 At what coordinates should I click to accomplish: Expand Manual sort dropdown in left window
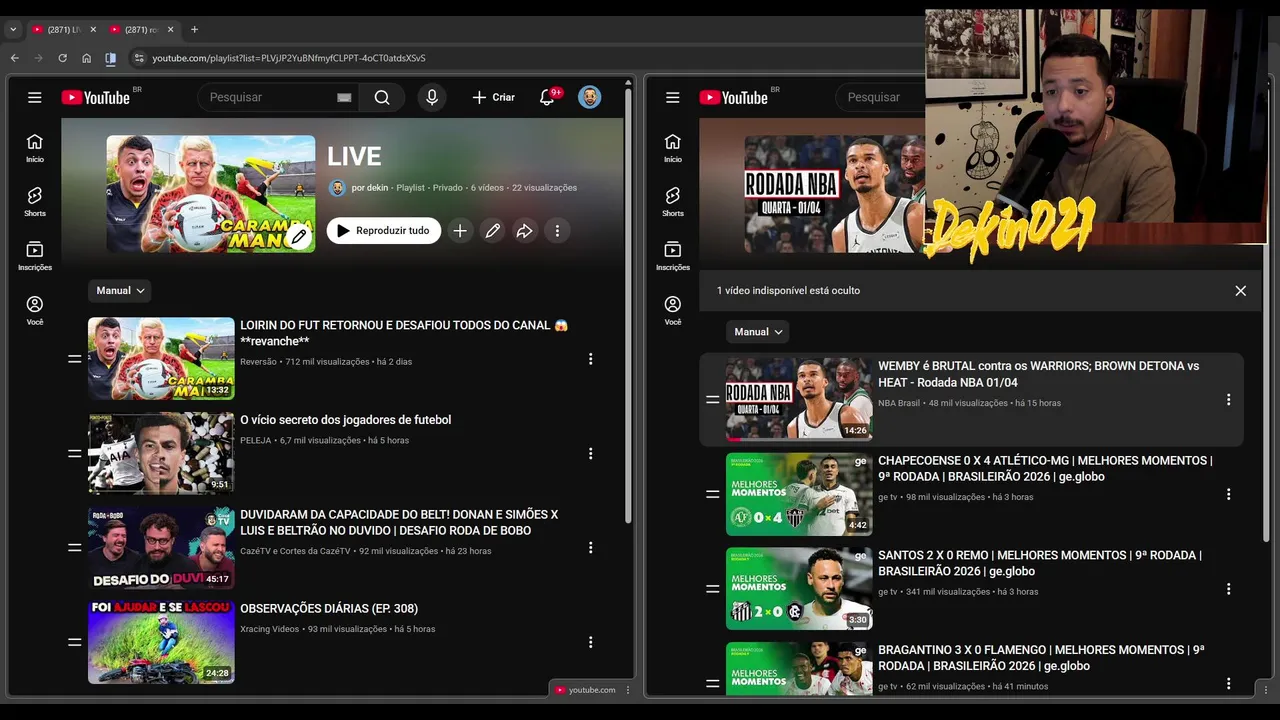pyautogui.click(x=120, y=291)
